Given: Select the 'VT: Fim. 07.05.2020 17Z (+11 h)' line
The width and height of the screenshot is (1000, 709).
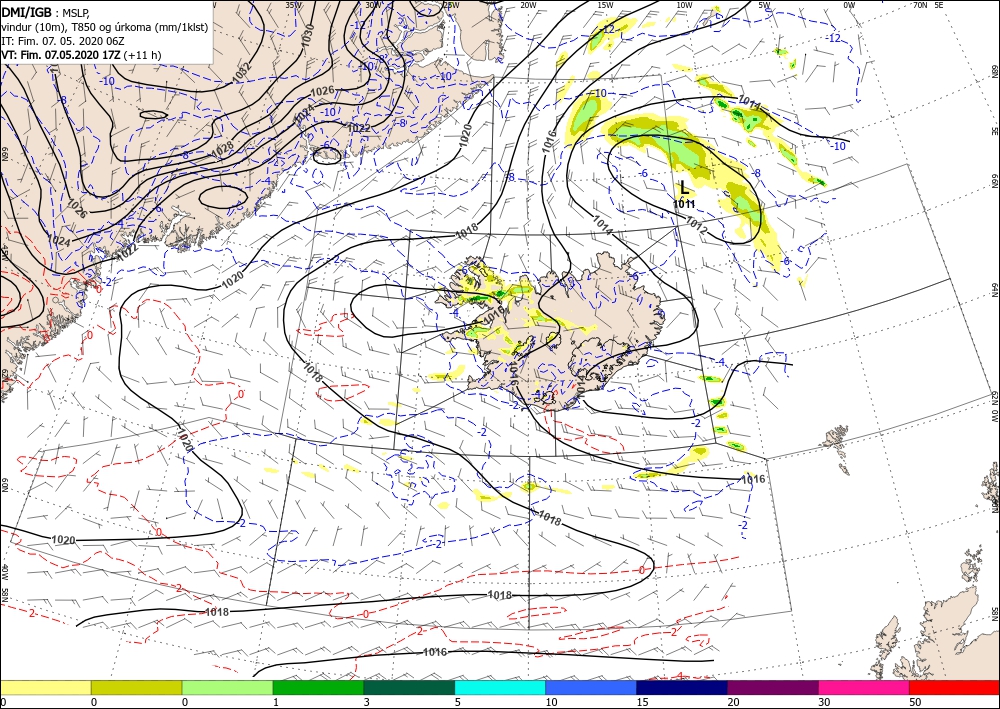Looking at the screenshot, I should [82, 55].
